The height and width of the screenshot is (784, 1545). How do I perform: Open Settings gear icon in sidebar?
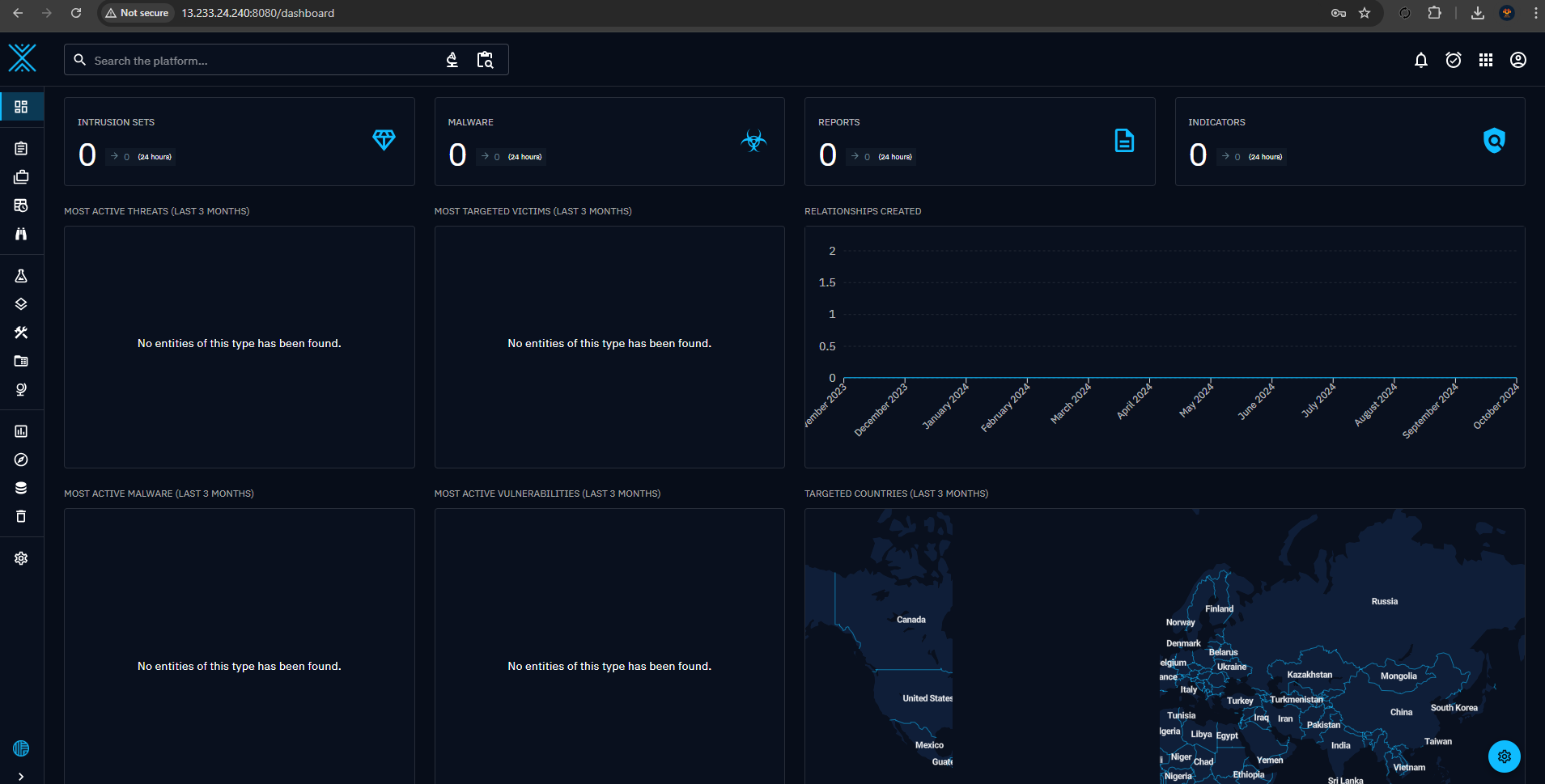pos(21,558)
